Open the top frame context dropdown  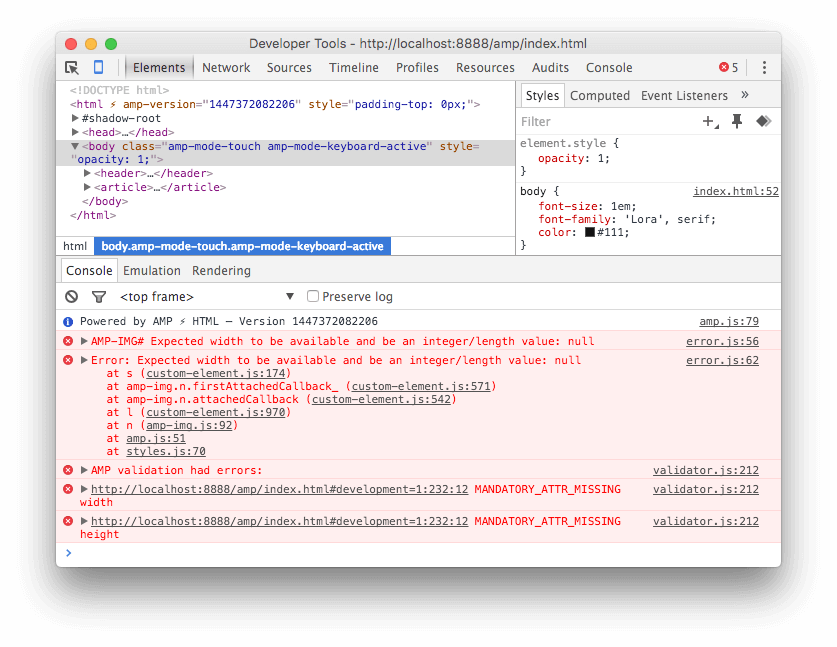[207, 297]
